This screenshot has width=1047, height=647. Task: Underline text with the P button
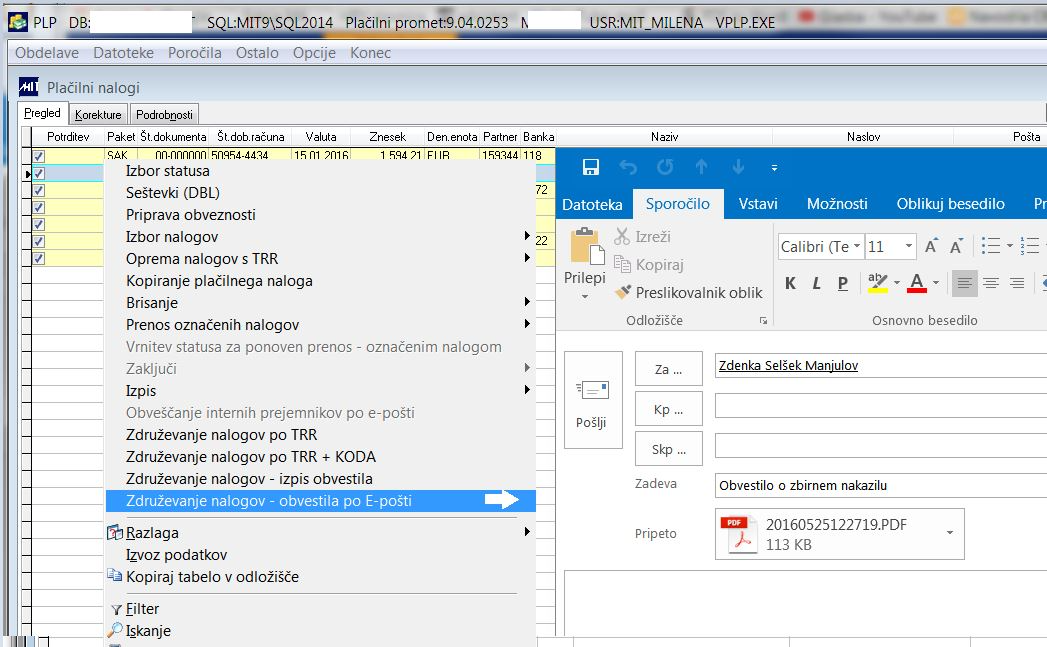(843, 283)
